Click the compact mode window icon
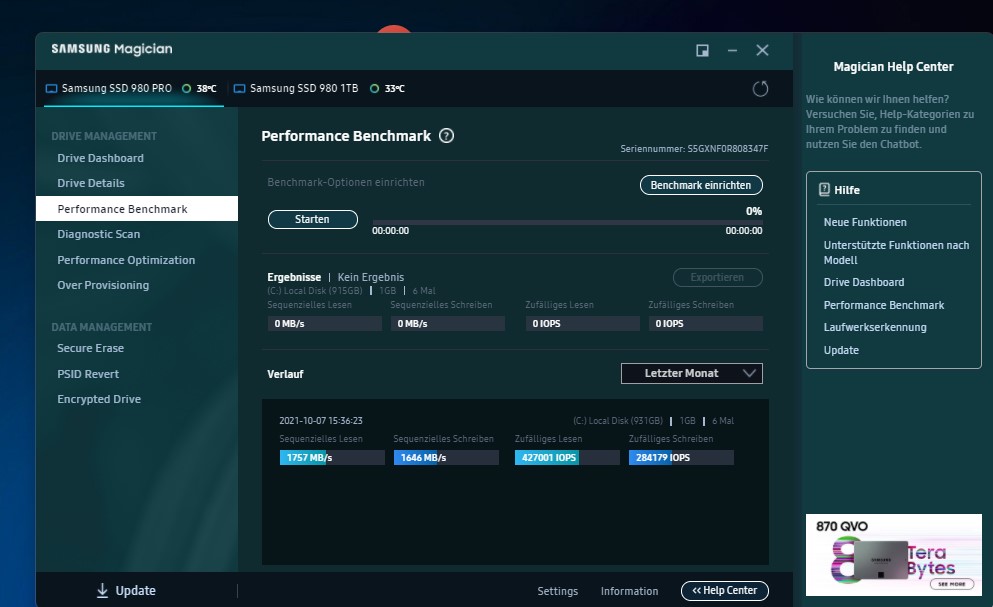Viewport: 993px width, 607px height. [703, 50]
